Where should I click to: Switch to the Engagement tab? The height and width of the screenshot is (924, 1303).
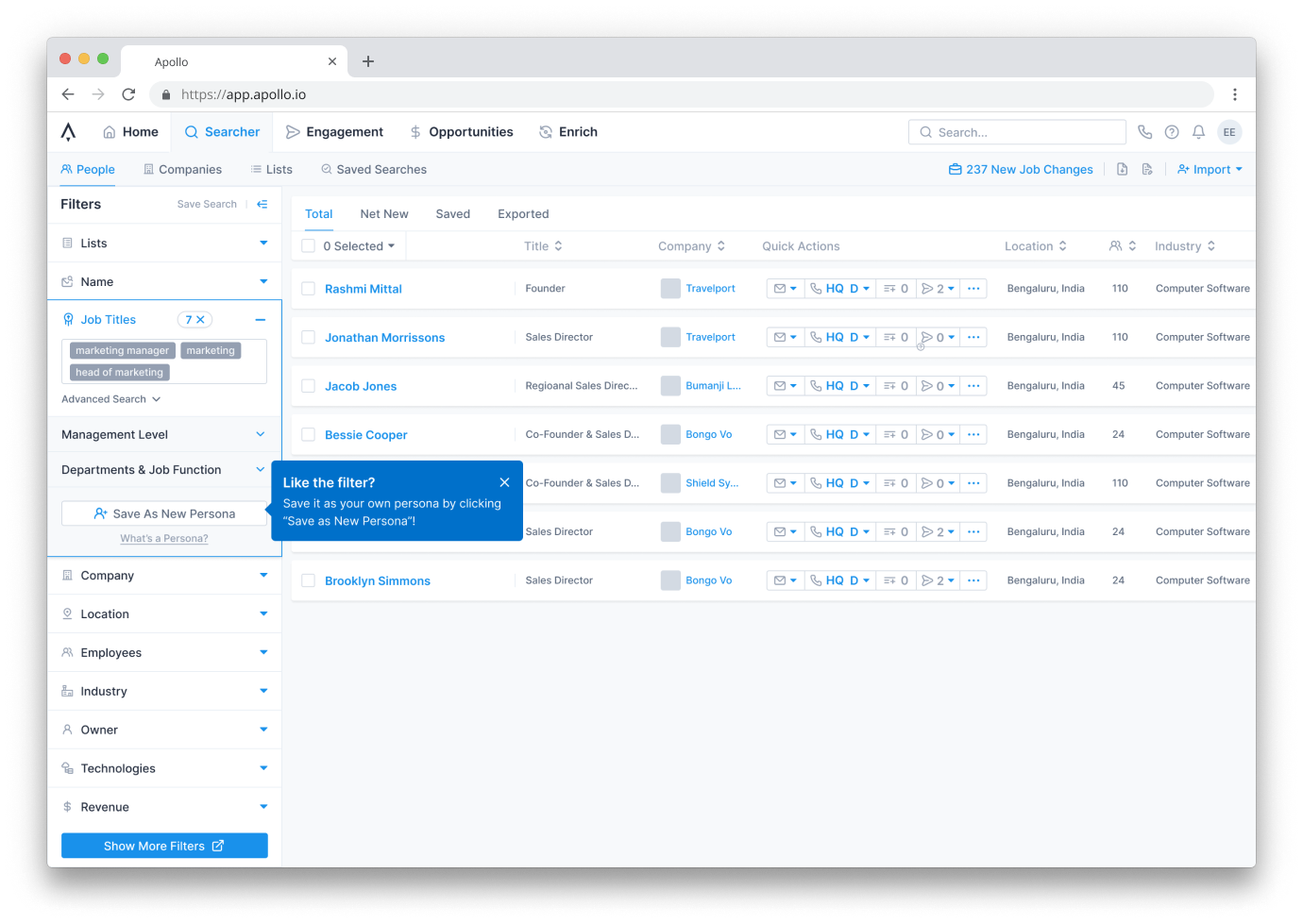point(334,132)
